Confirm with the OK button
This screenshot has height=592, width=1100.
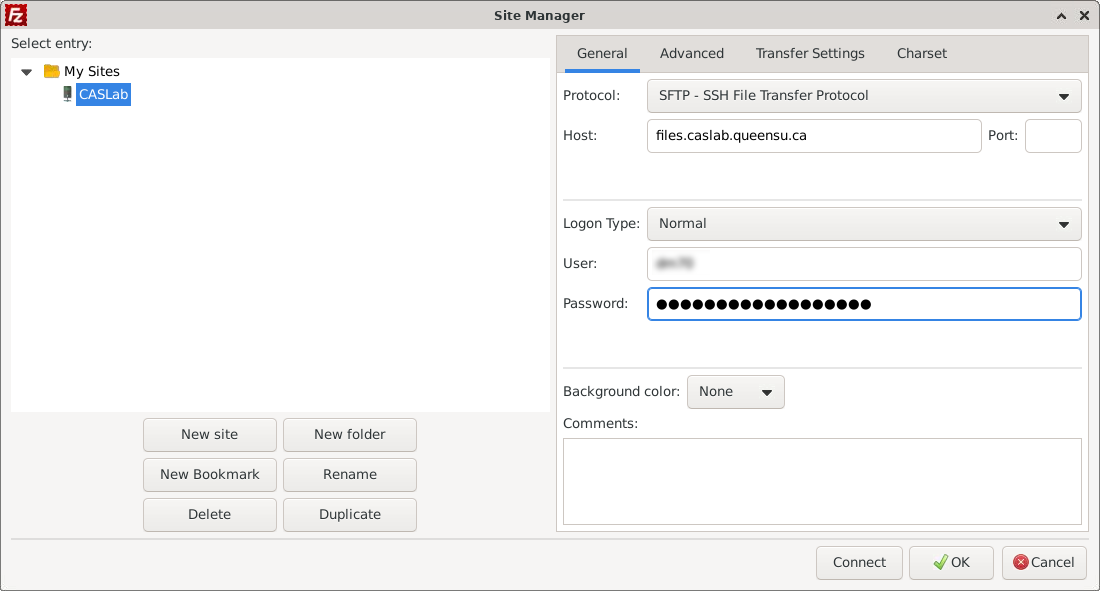(x=951, y=563)
